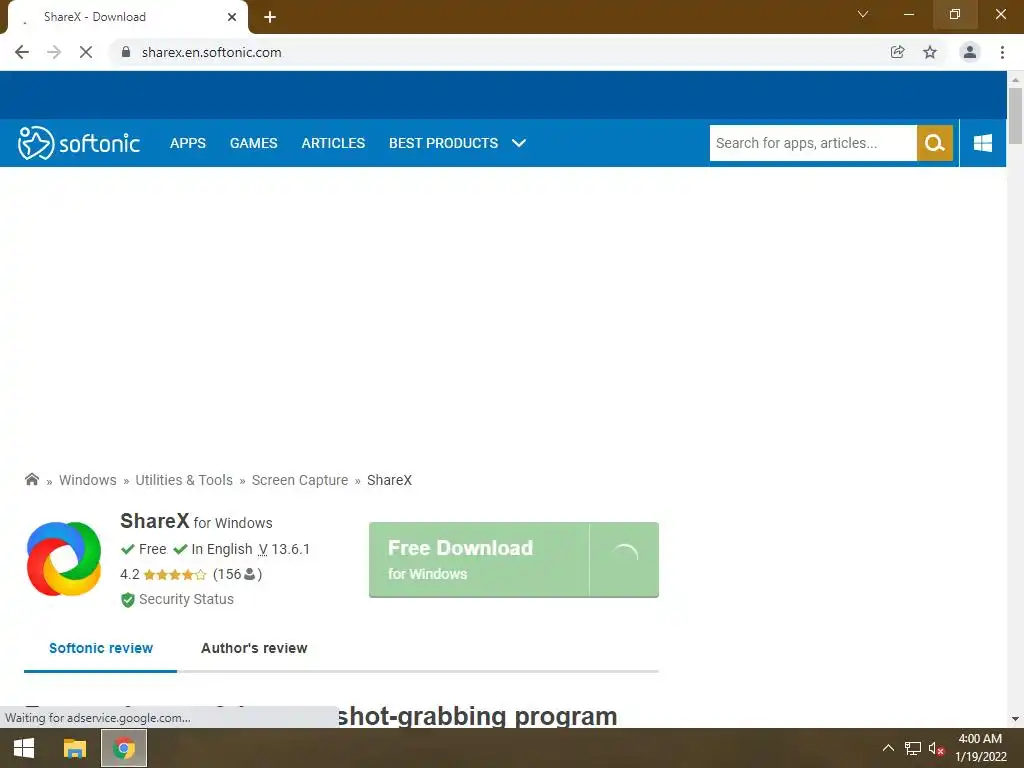The image size is (1024, 768).
Task: Open the Windows platform selector icon
Action: click(x=982, y=143)
